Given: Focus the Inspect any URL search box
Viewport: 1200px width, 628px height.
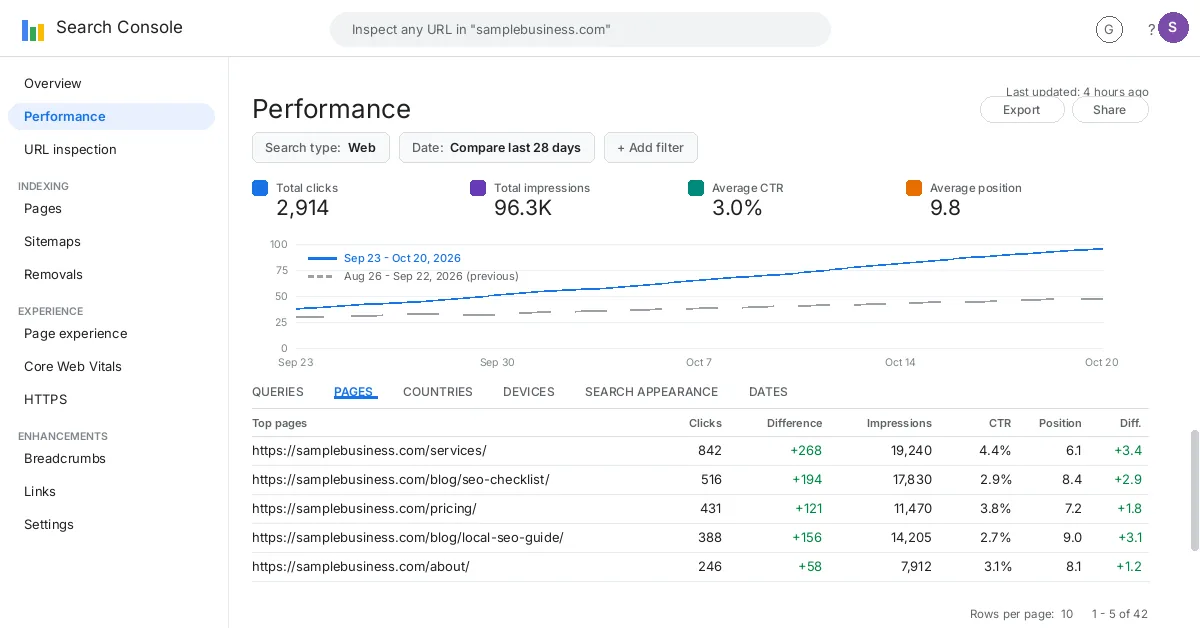Looking at the screenshot, I should pyautogui.click(x=580, y=29).
